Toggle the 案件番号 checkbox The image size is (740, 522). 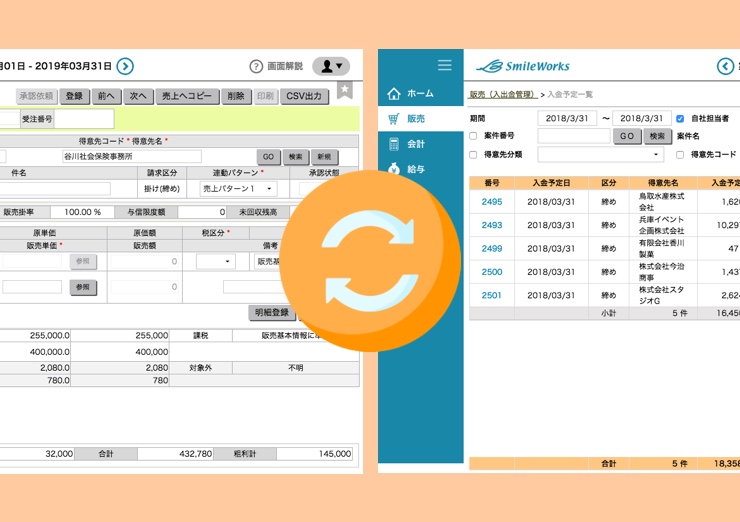(x=473, y=136)
